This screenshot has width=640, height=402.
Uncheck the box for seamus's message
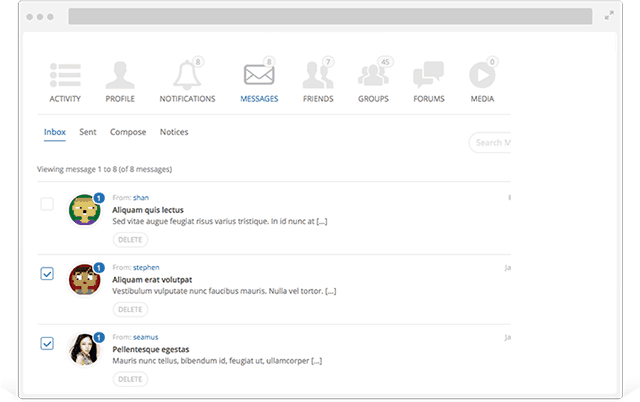coord(47,343)
